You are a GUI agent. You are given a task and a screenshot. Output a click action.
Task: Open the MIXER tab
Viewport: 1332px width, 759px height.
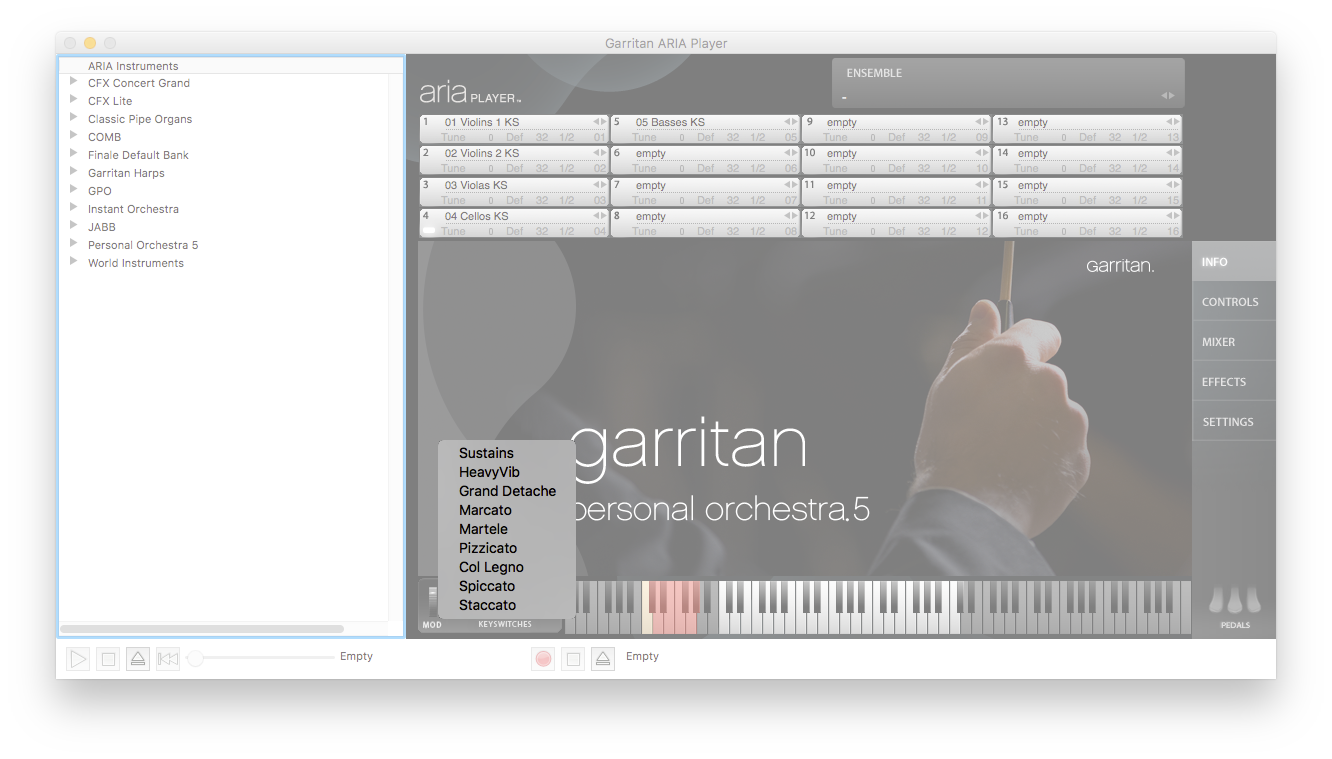click(1234, 342)
